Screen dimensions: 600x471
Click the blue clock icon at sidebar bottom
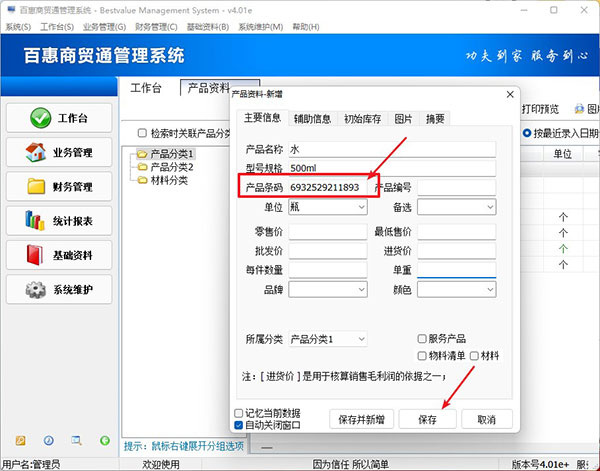coord(49,441)
